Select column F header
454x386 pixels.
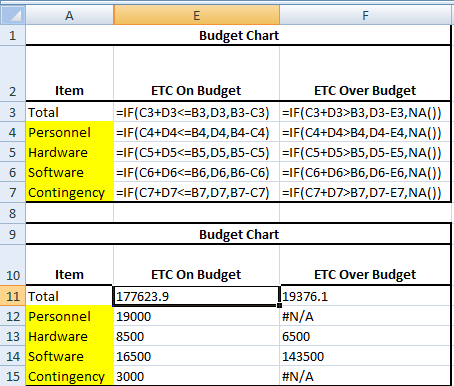tap(365, 15)
